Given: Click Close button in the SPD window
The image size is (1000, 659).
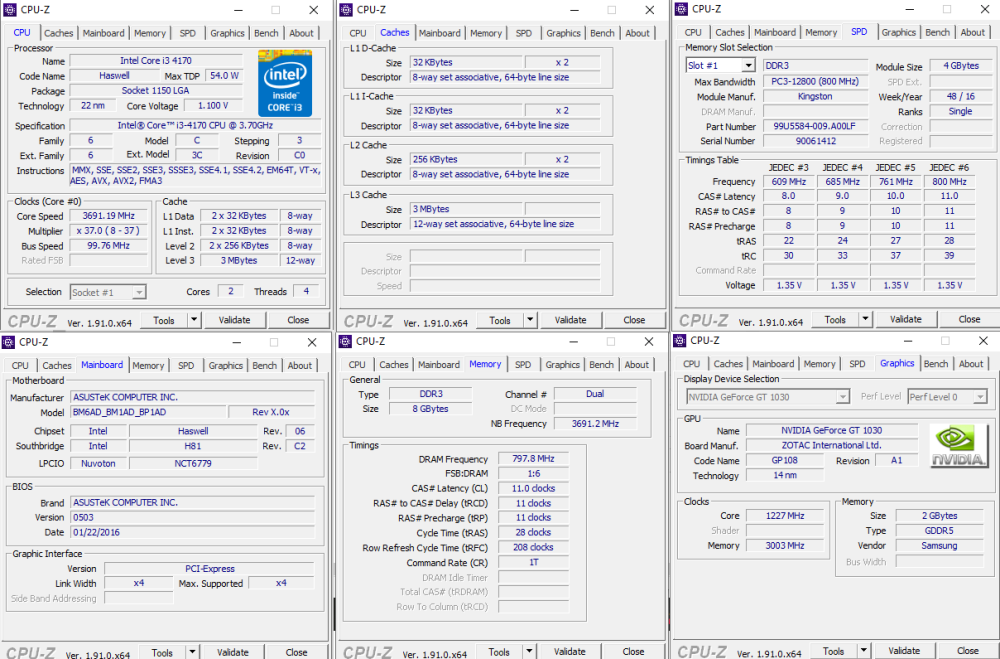Looking at the screenshot, I should click(969, 319).
